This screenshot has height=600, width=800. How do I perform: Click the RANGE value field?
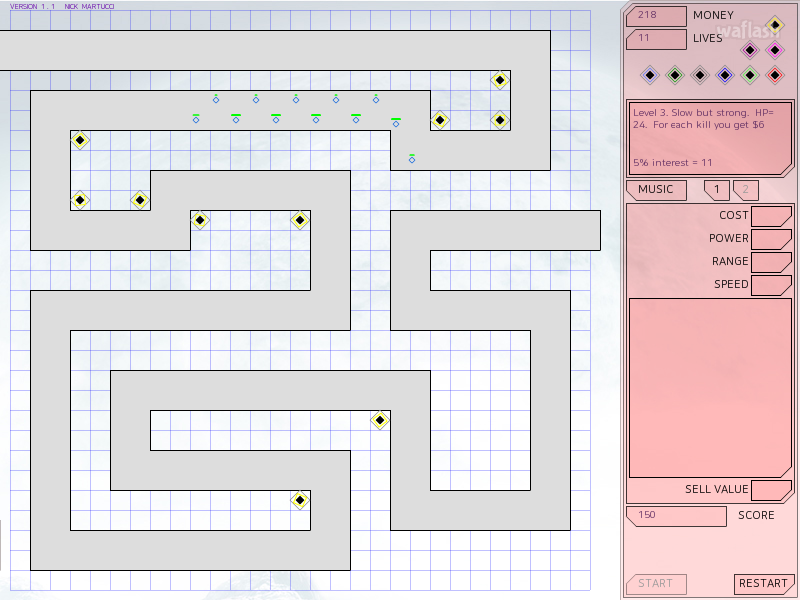(770, 262)
